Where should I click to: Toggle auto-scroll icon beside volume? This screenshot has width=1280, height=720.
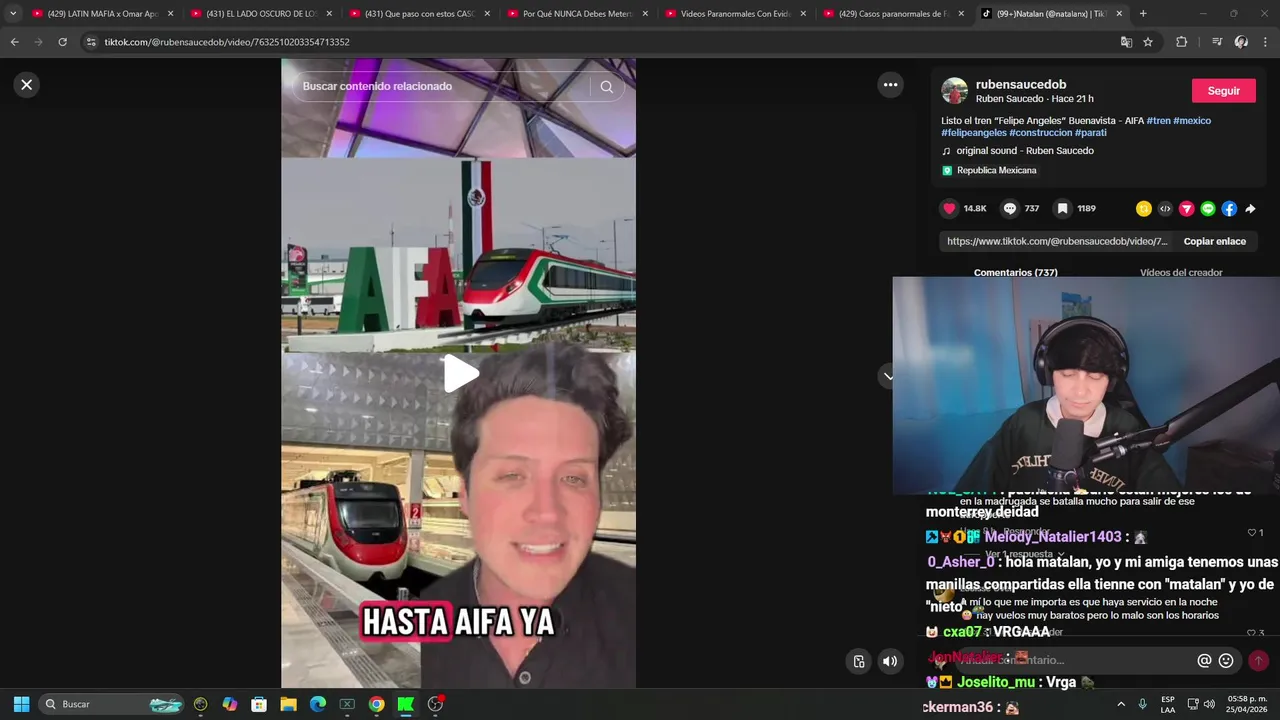click(858, 661)
